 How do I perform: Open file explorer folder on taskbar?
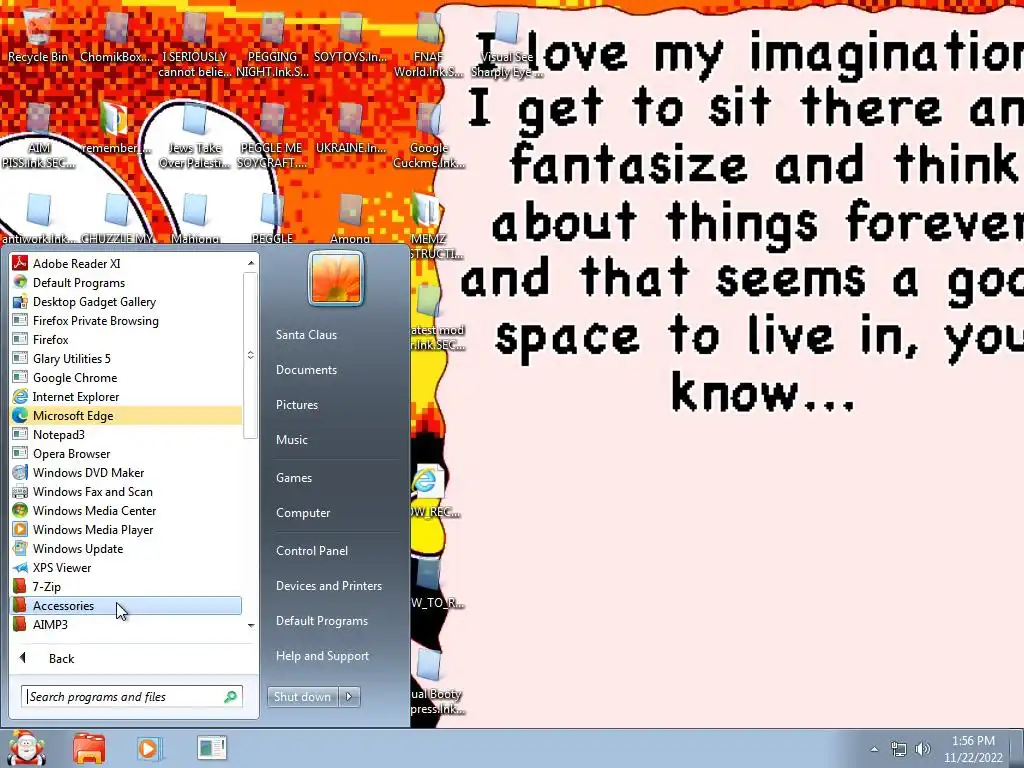[x=89, y=748]
